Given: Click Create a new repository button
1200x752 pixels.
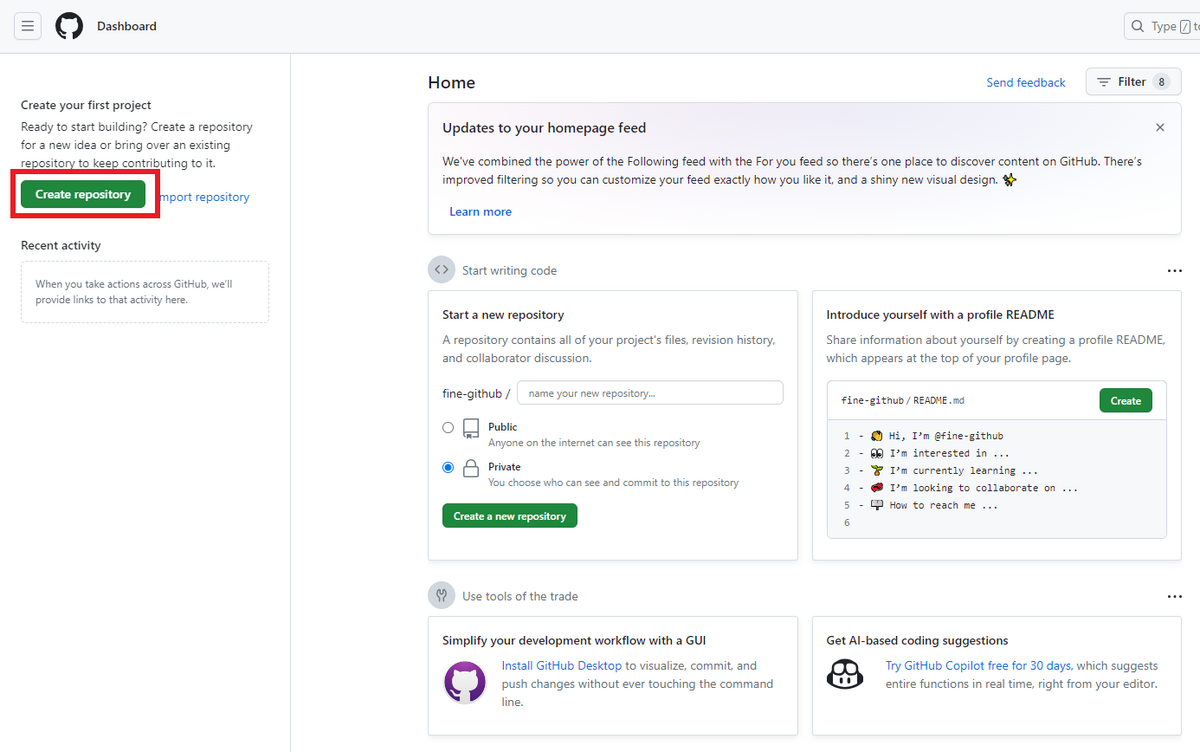Looking at the screenshot, I should pos(510,516).
